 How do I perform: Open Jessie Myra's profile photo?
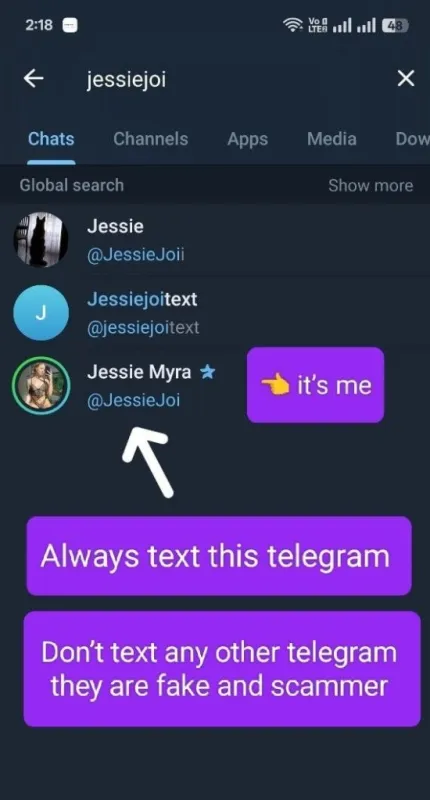pos(41,385)
